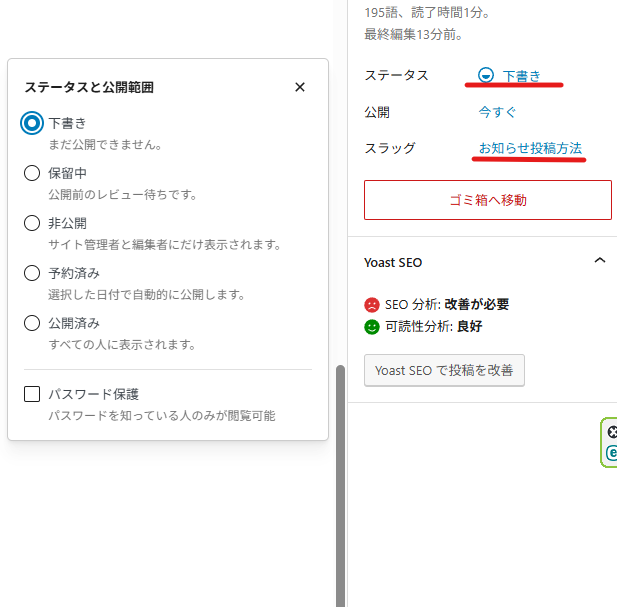Screen dimensions: 617x607
Task: Choose the 保留中 status option
Action: click(32, 173)
